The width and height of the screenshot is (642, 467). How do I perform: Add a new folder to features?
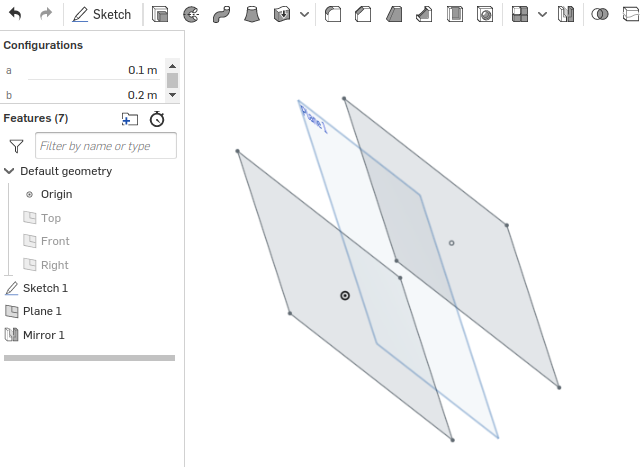[130, 119]
